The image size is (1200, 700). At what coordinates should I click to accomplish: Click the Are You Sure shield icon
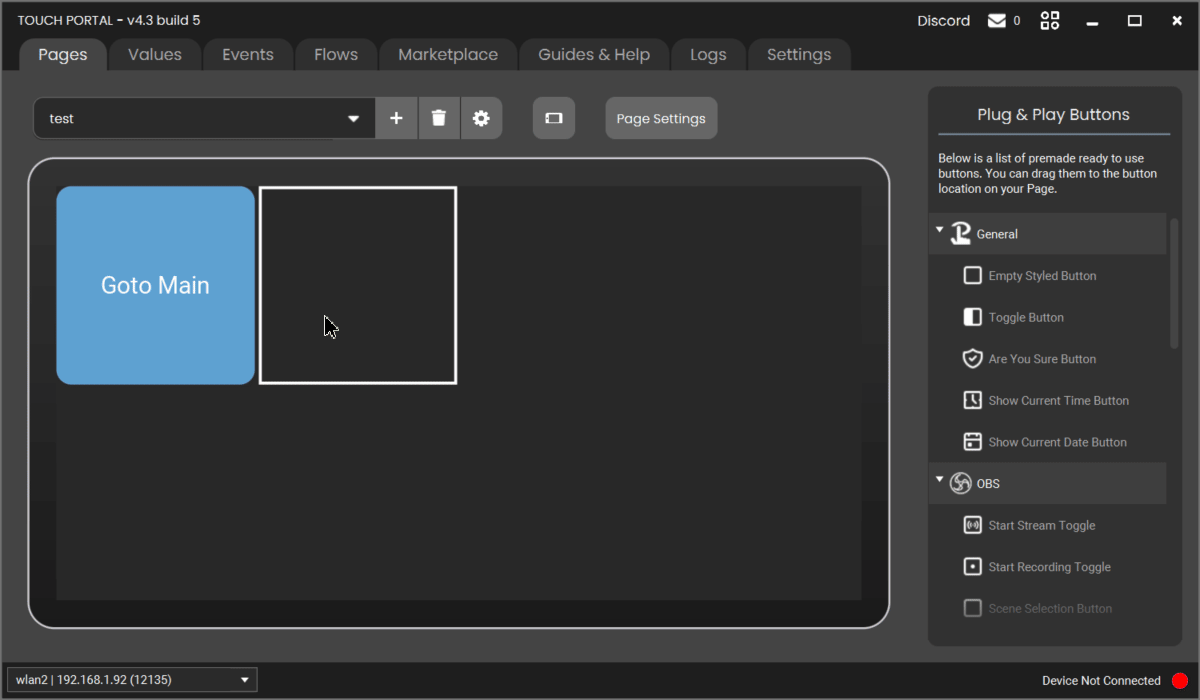click(972, 358)
